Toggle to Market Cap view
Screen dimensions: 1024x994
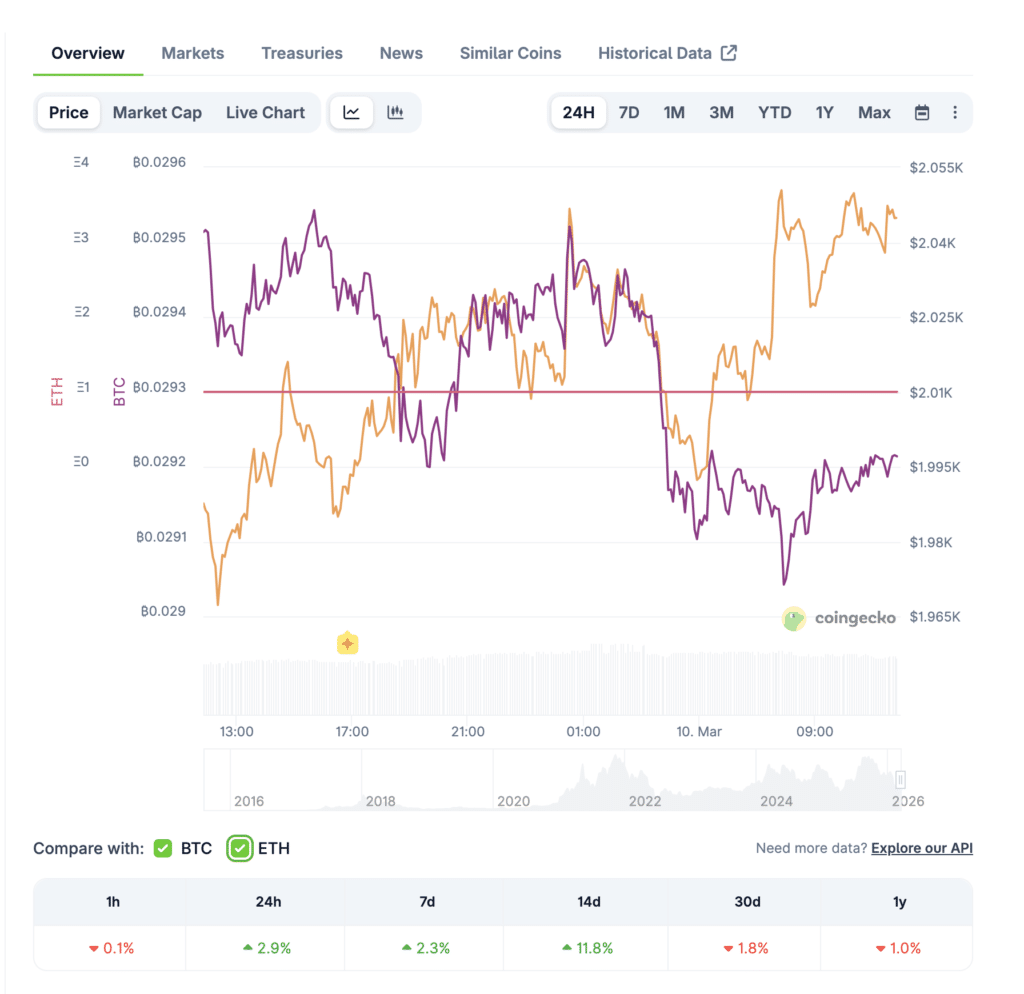click(157, 112)
